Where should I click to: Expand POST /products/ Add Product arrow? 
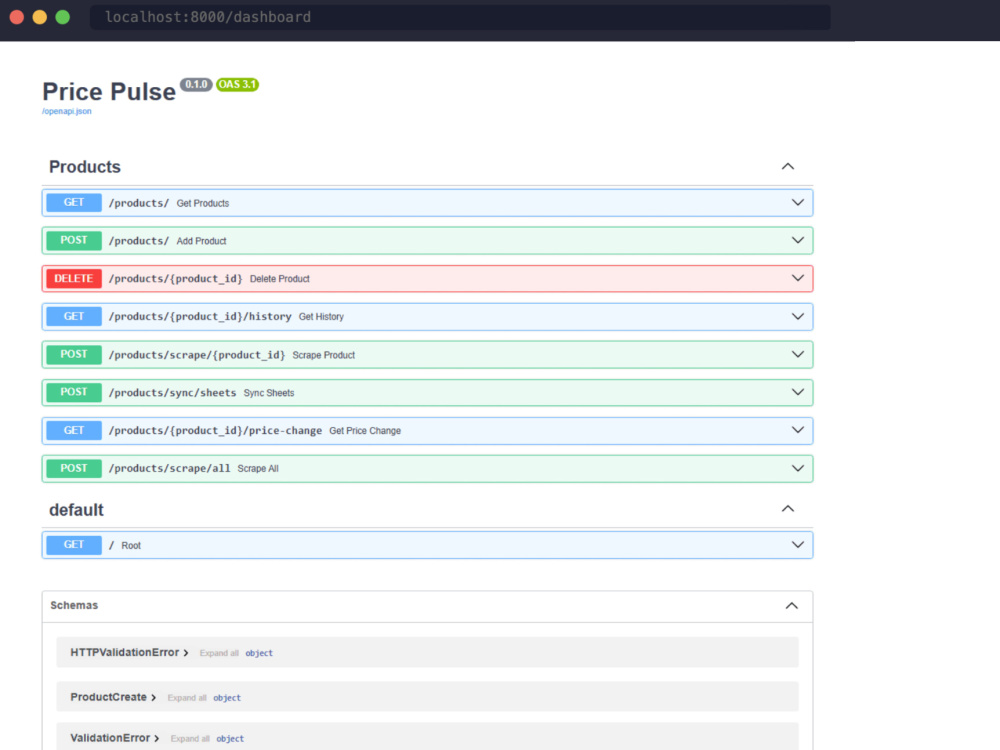797,240
